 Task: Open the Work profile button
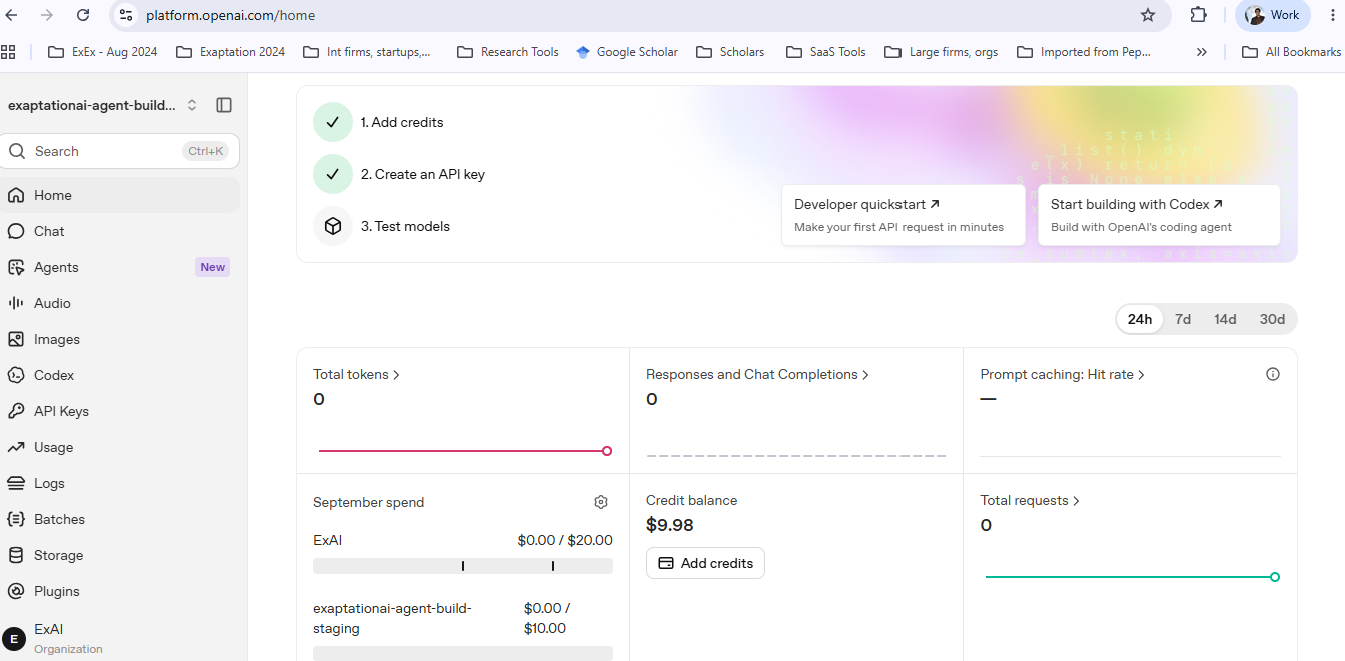point(1273,15)
